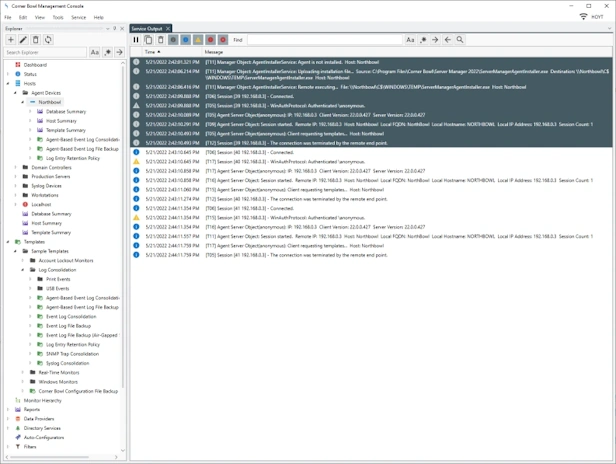616x464 pixels.
Task: Toggle the yellow warning message filter
Action: (198, 40)
